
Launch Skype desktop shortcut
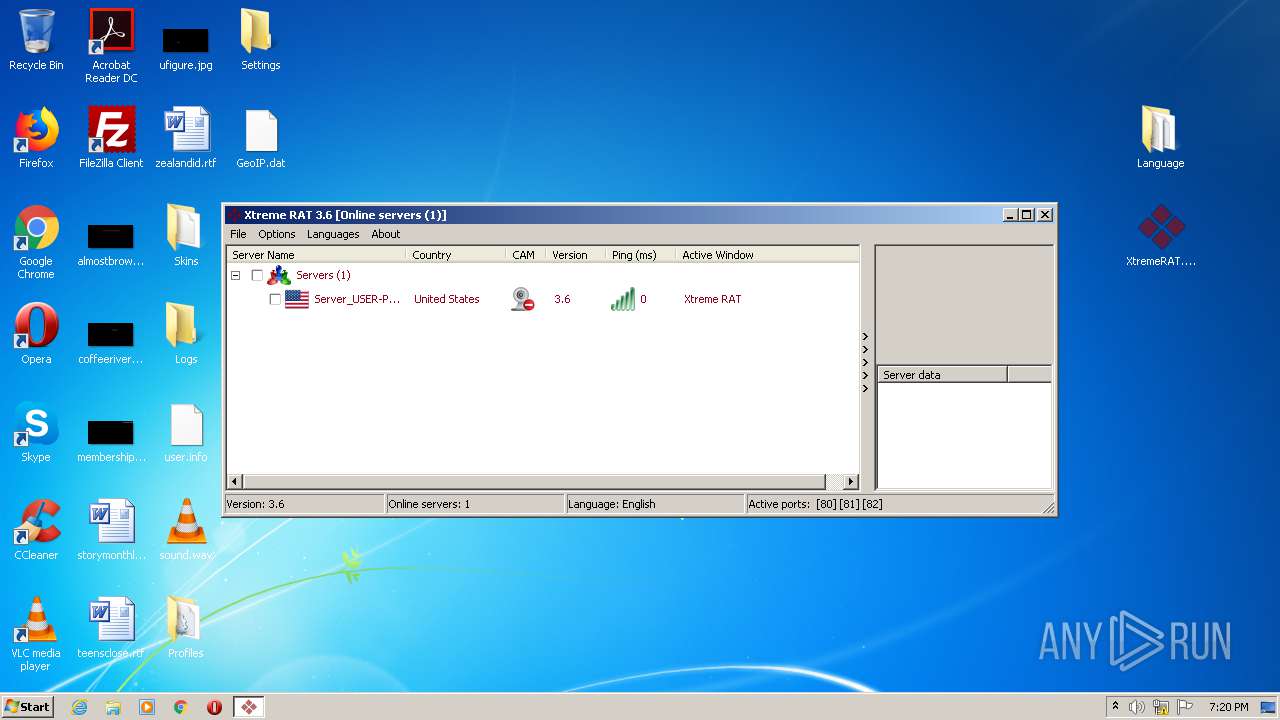(36, 432)
